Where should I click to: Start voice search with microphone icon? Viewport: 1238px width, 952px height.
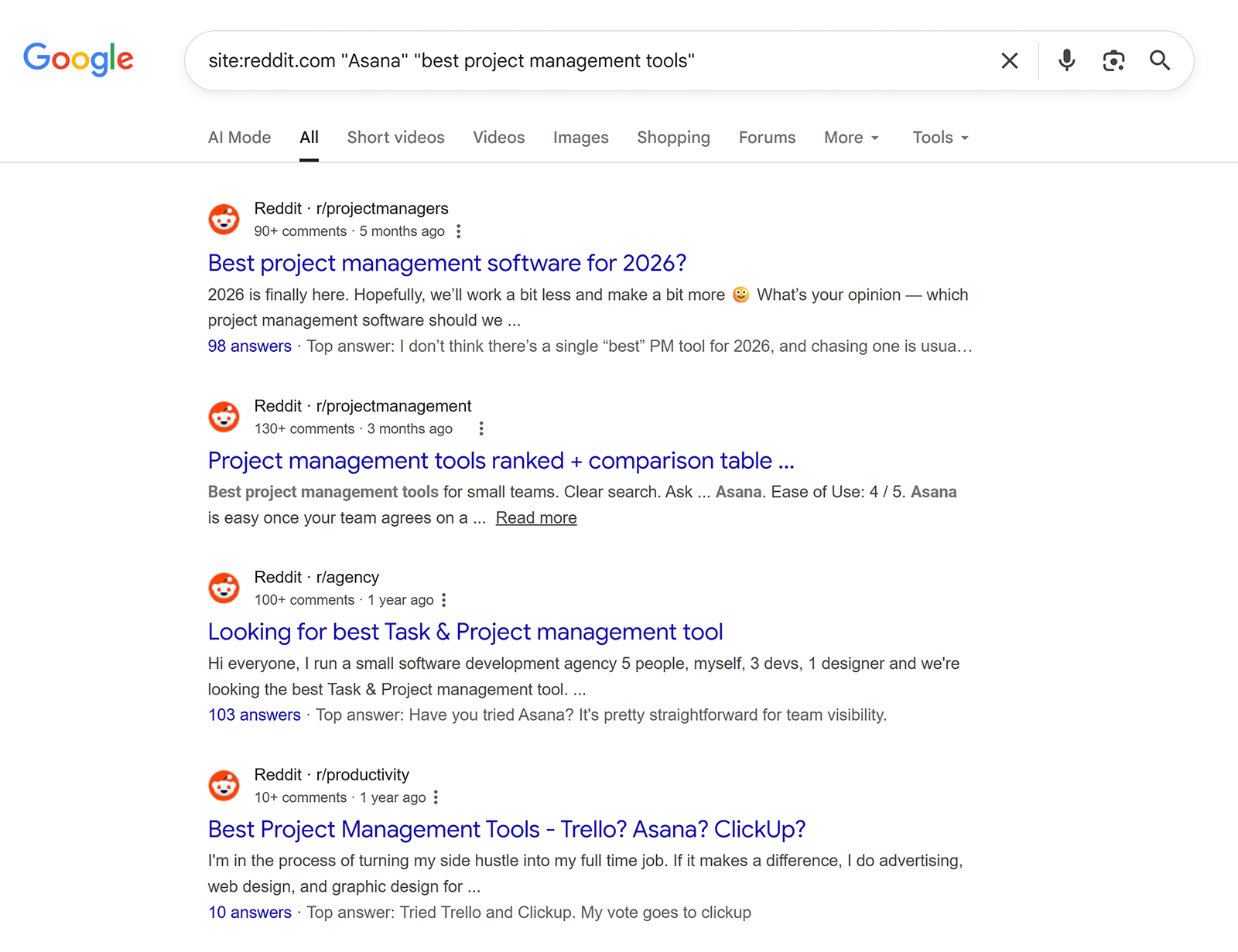pyautogui.click(x=1066, y=60)
